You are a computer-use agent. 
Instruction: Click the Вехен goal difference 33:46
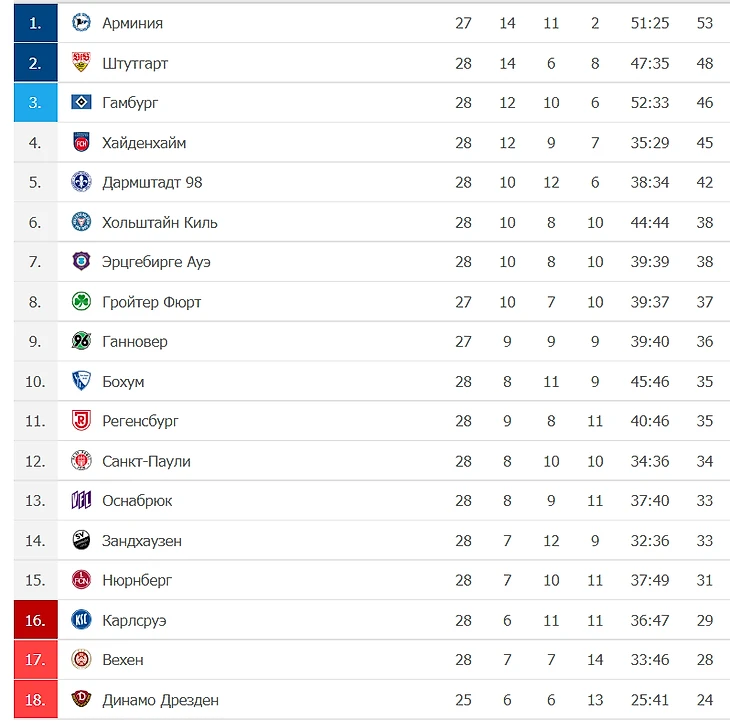[x=649, y=660]
